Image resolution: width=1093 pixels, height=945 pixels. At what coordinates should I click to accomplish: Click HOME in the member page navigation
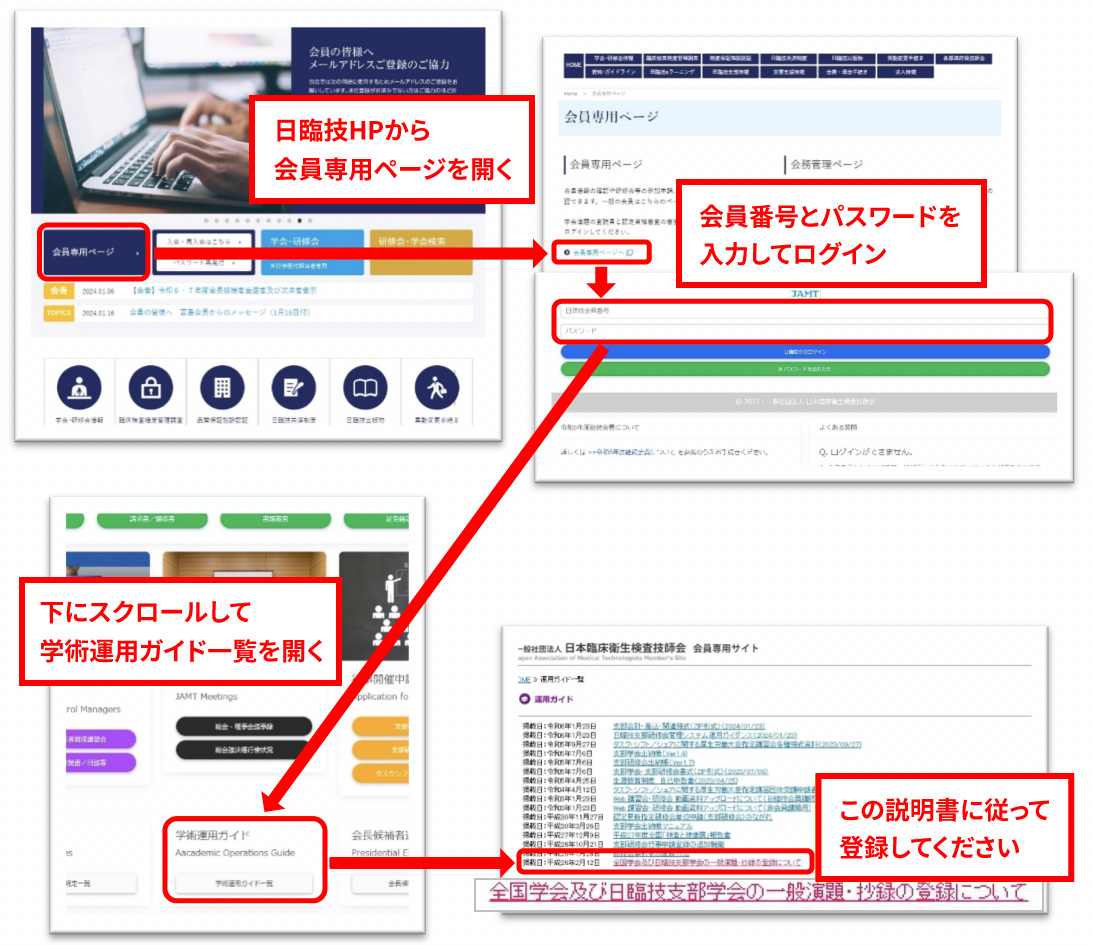(x=574, y=65)
